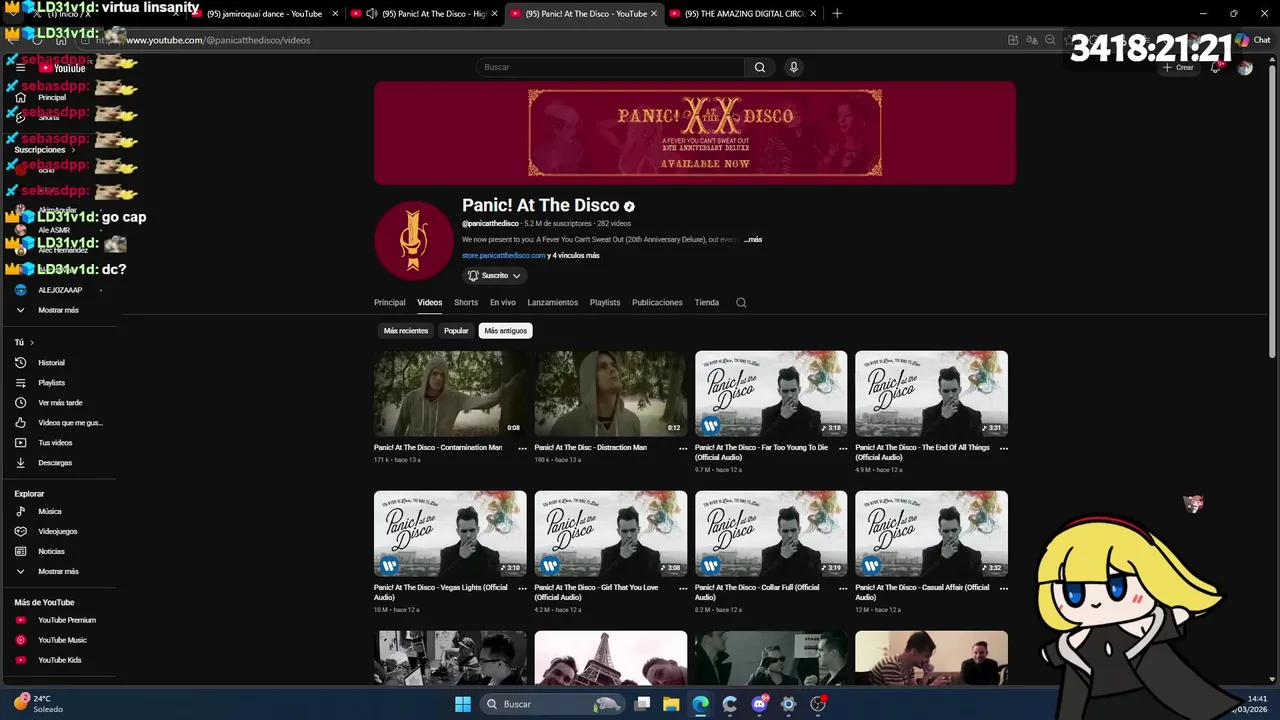This screenshot has width=1280, height=720.
Task: Play the Vegas Lights video thumbnail
Action: coord(450,533)
